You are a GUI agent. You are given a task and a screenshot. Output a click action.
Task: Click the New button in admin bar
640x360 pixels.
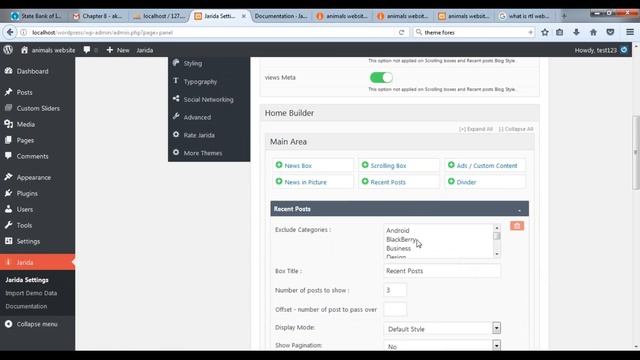(118, 50)
